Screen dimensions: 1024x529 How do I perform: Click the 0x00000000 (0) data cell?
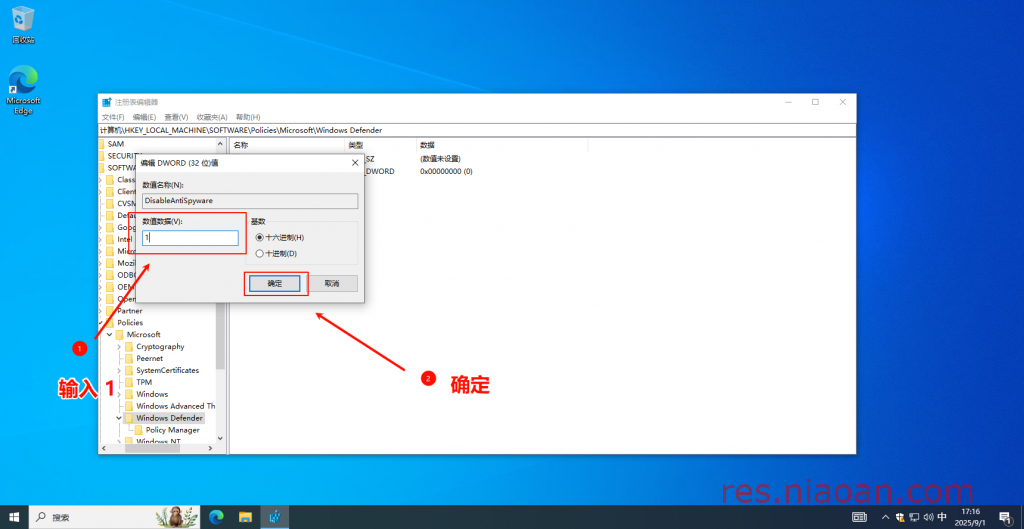pos(446,171)
